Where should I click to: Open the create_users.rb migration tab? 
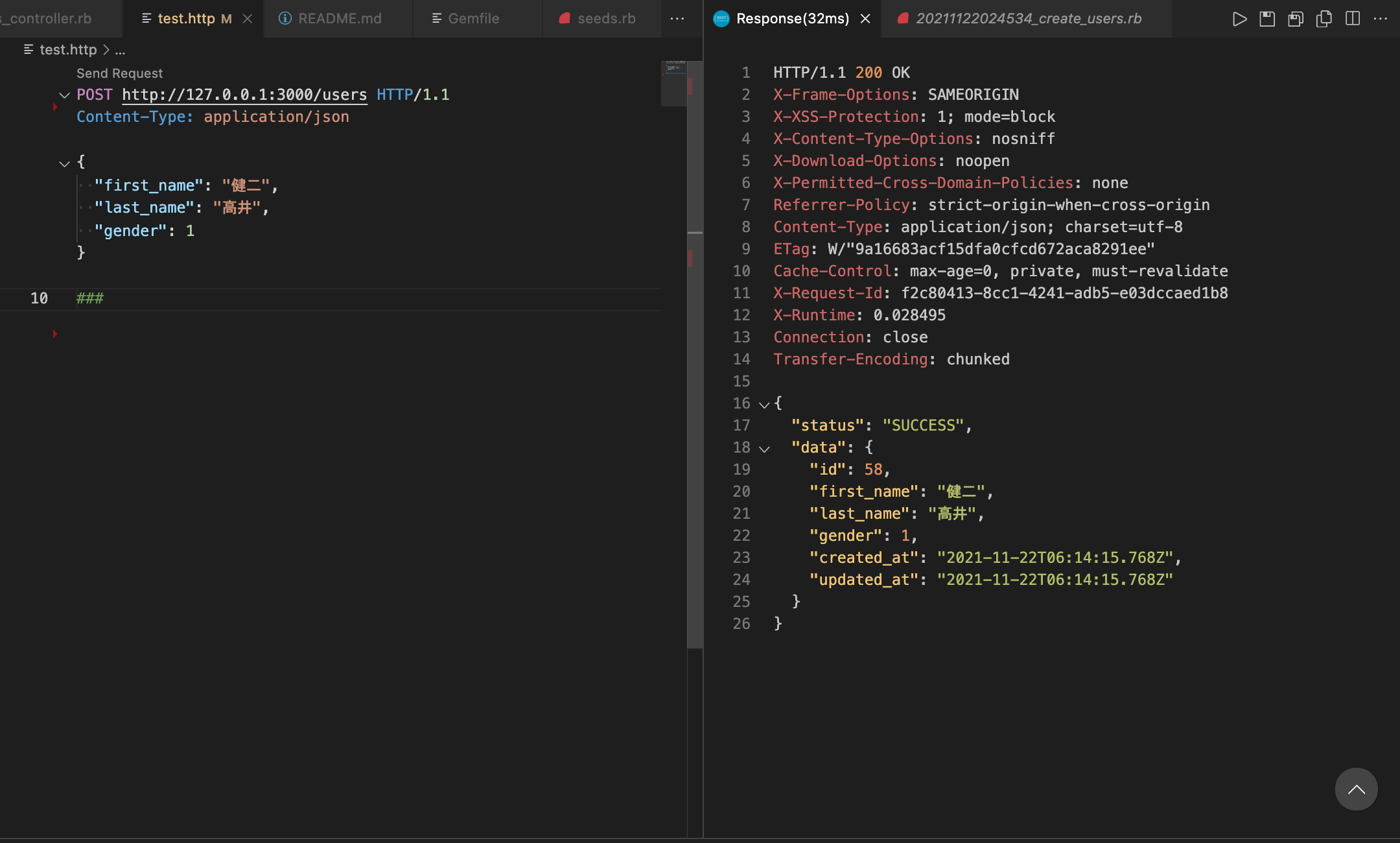click(1028, 19)
